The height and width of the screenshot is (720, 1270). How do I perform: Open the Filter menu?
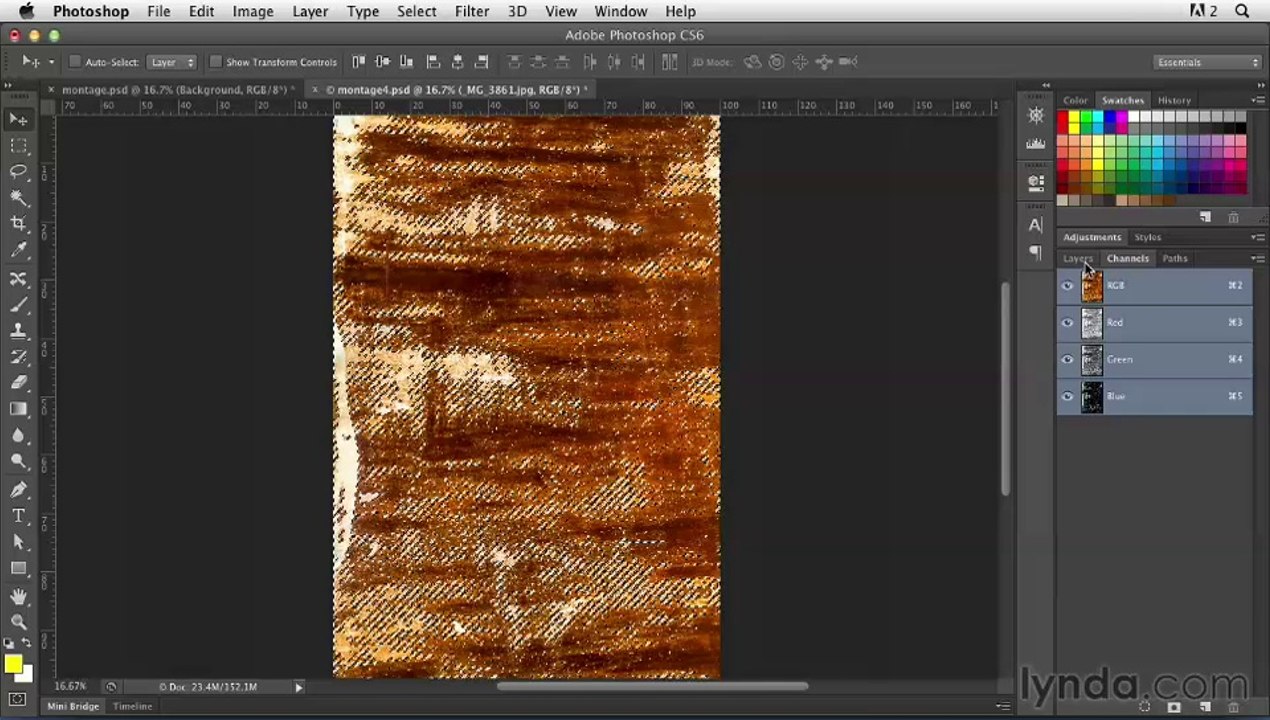(x=472, y=11)
